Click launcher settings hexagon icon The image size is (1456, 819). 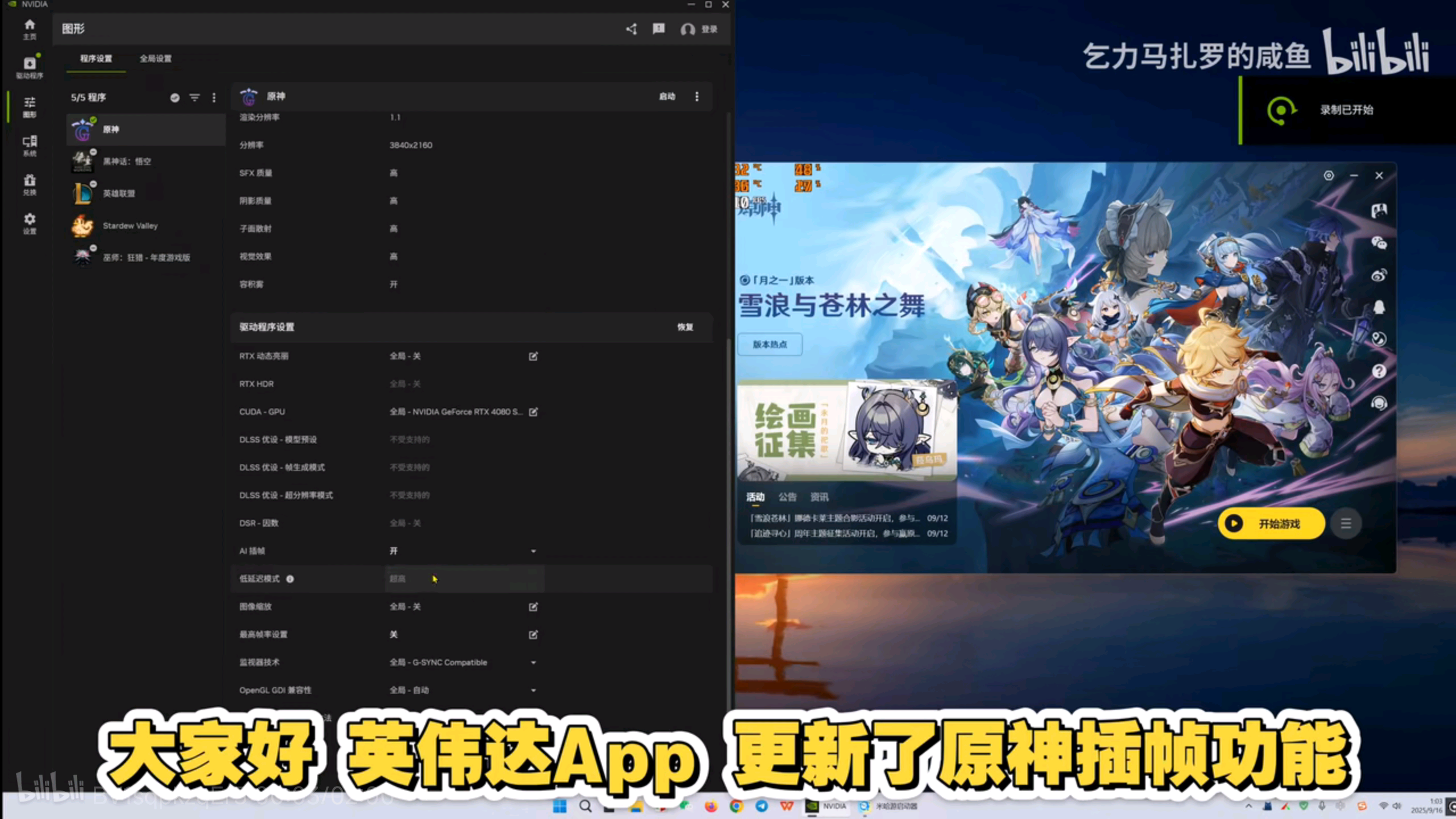[1329, 176]
